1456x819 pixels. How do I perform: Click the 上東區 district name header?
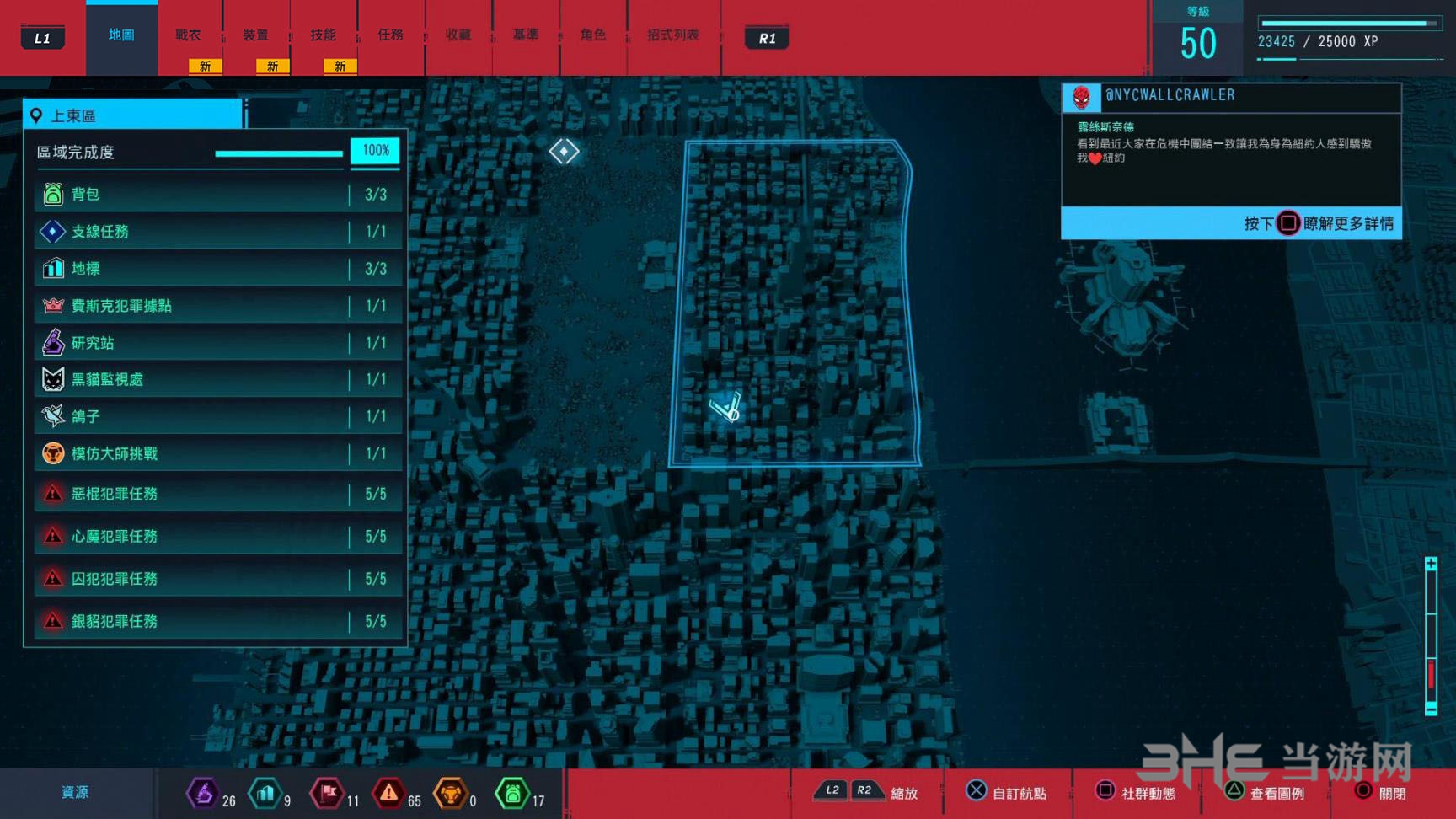point(133,115)
